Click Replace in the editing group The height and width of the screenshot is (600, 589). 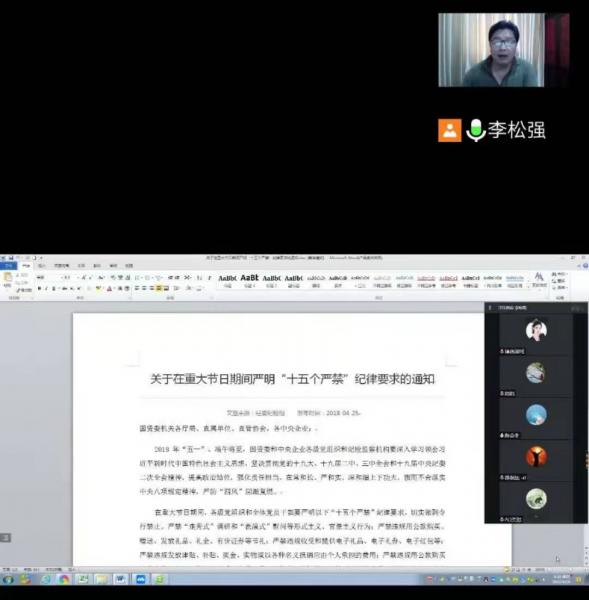point(560,281)
